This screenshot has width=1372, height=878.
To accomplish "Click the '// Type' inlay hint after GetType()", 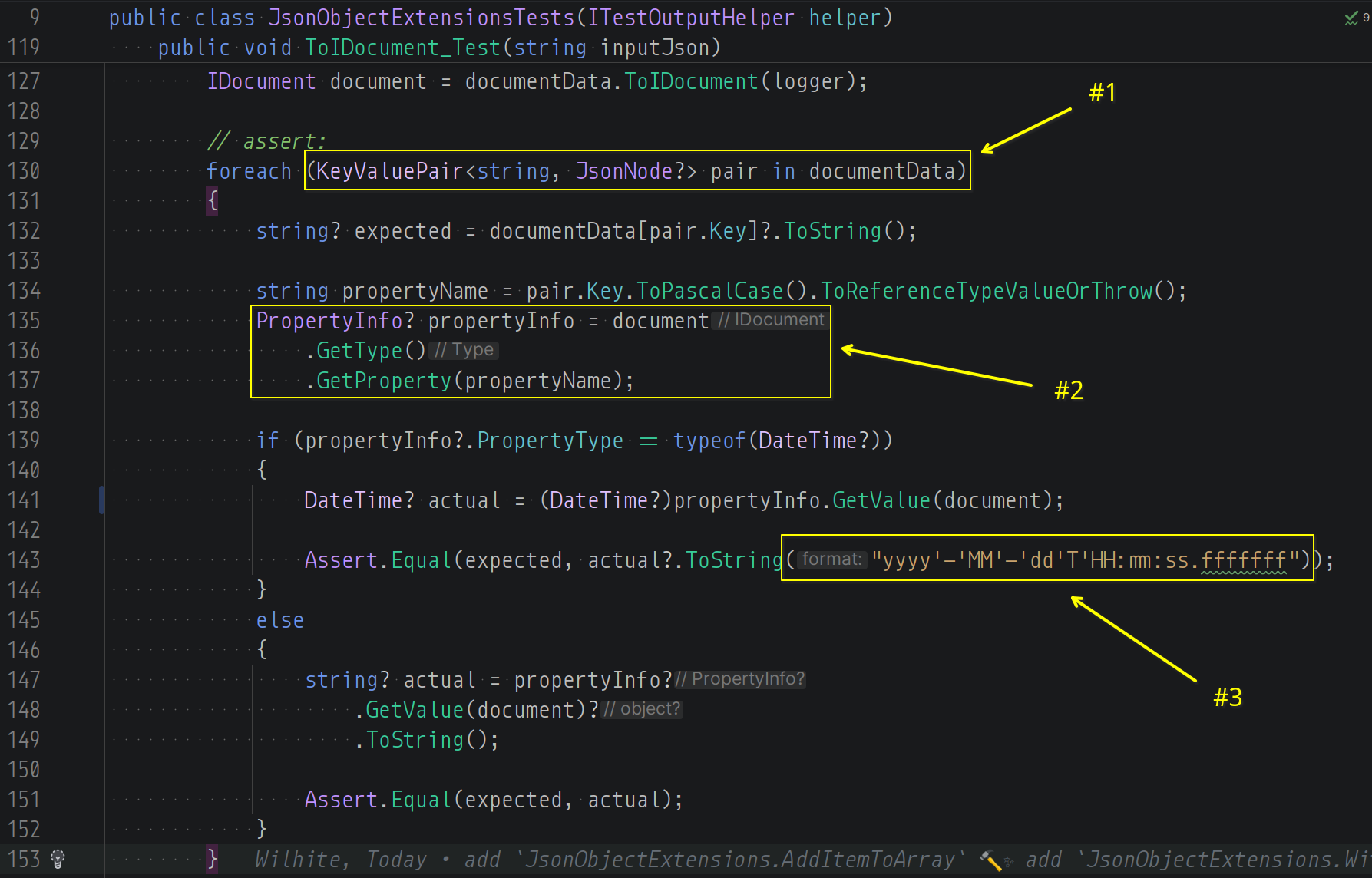I will (464, 350).
